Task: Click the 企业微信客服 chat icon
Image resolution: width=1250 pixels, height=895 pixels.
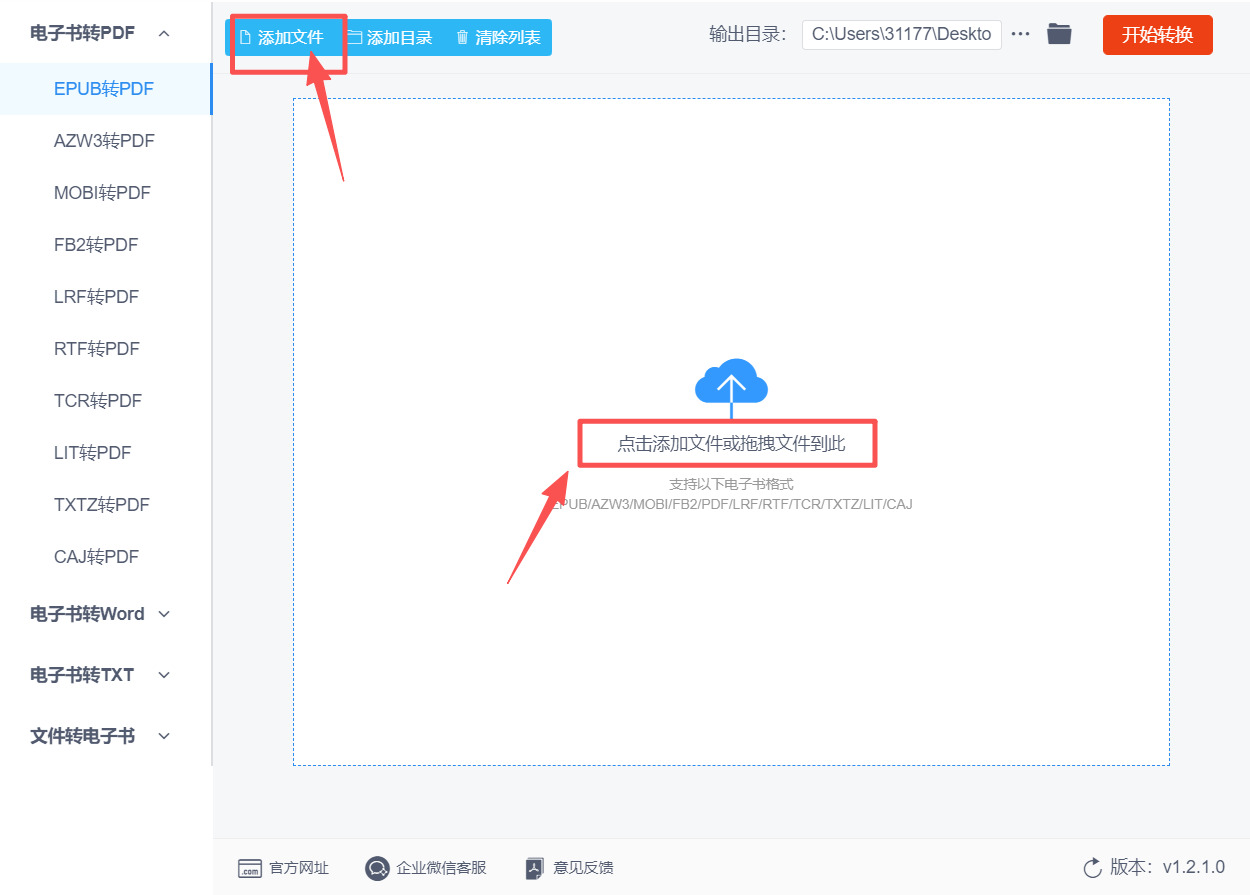Action: click(377, 868)
